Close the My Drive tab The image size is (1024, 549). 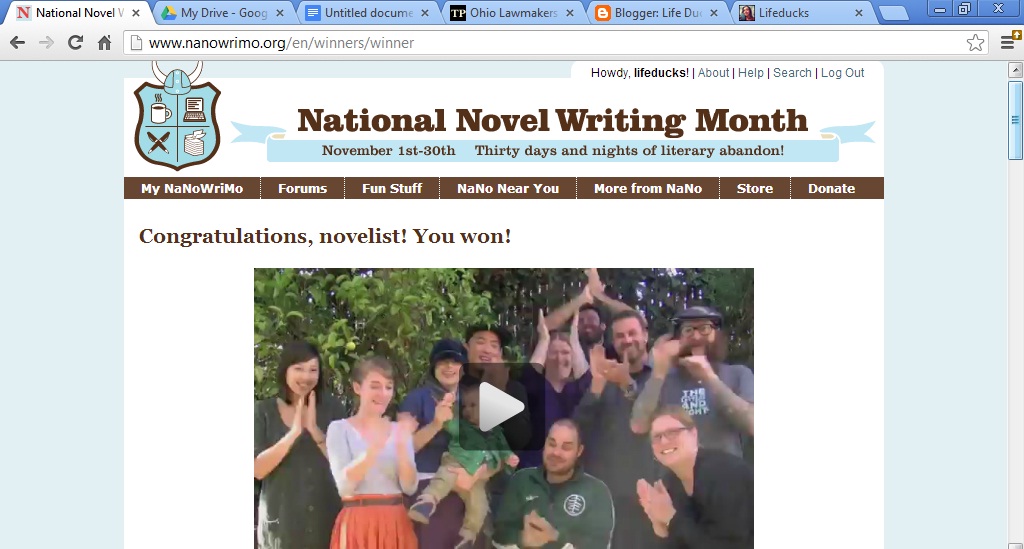coord(280,13)
